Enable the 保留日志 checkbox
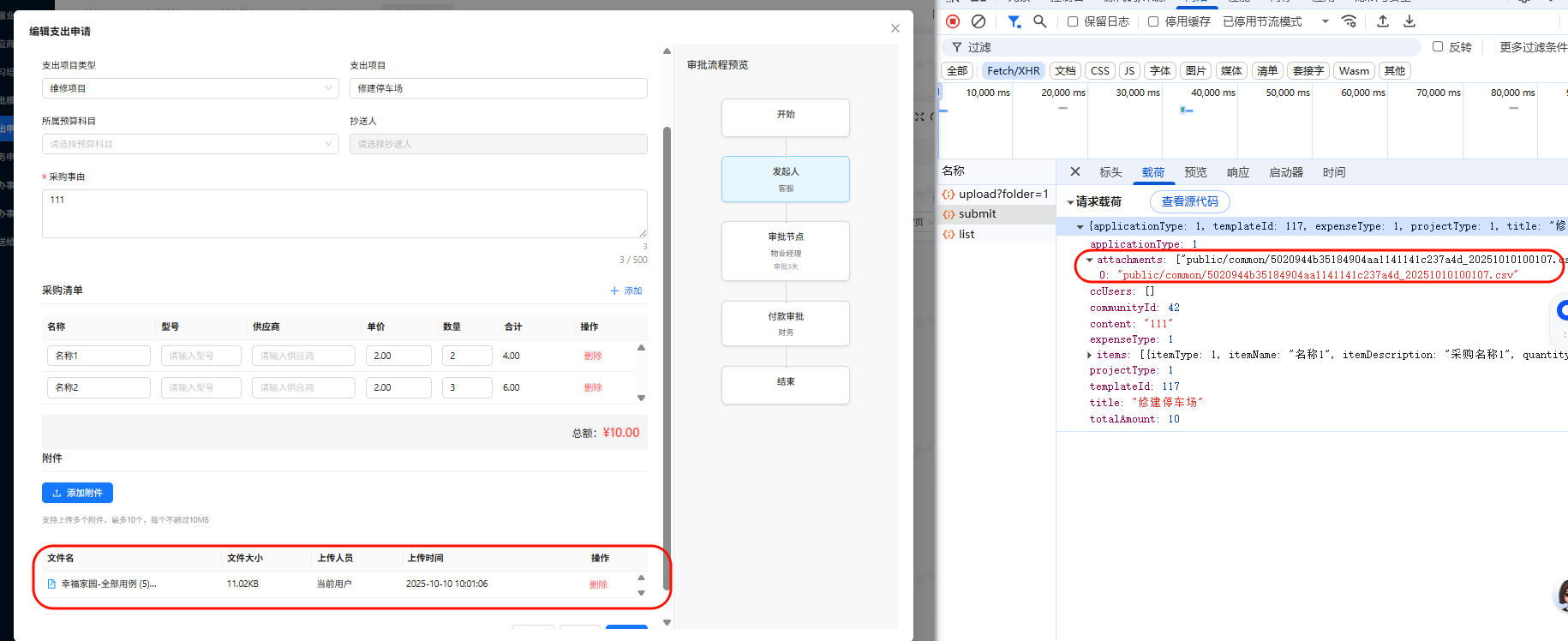Viewport: 1568px width, 641px height. (1073, 21)
